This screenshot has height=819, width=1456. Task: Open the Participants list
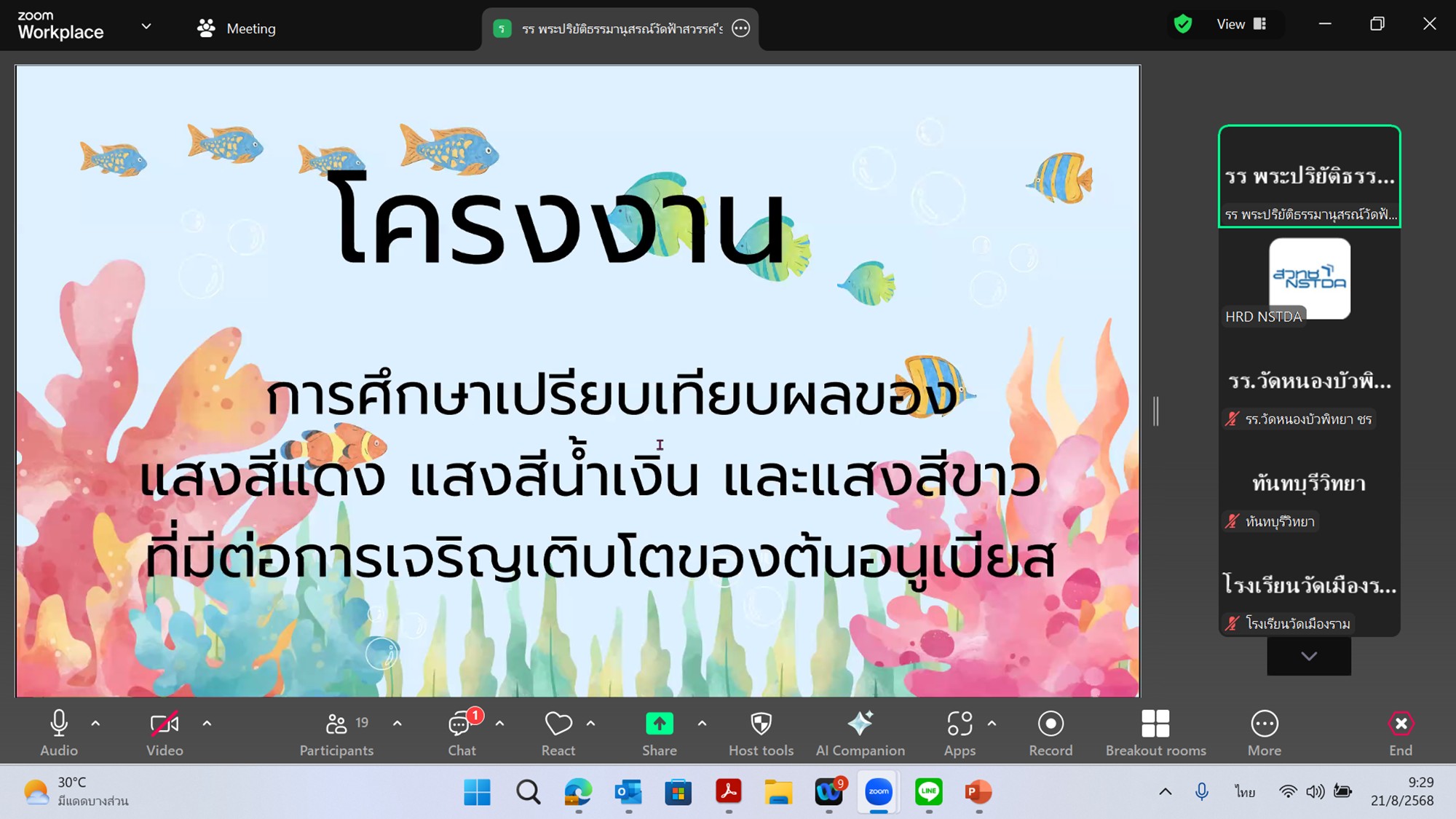coord(337,724)
